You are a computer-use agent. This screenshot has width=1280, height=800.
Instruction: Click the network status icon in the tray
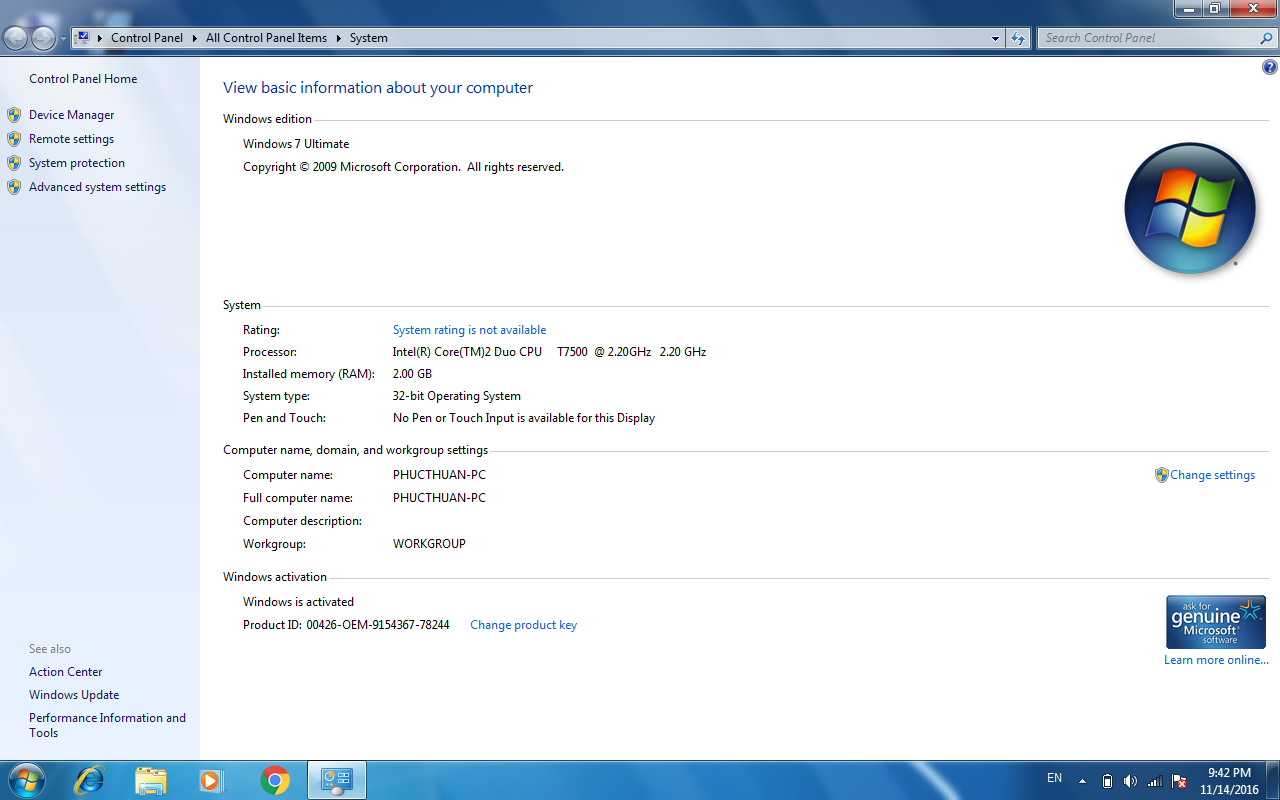tap(1154, 780)
